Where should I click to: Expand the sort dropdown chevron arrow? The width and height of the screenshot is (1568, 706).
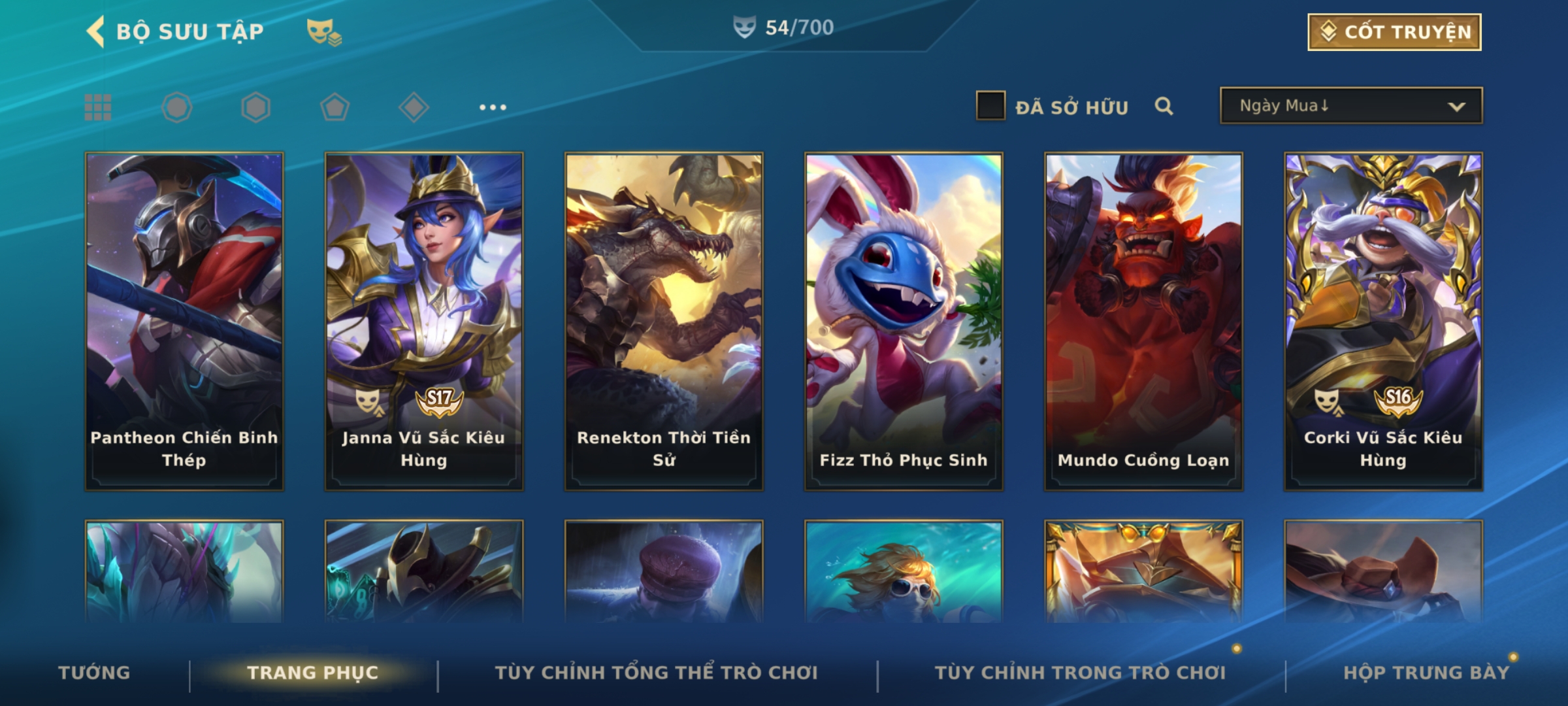click(1456, 107)
